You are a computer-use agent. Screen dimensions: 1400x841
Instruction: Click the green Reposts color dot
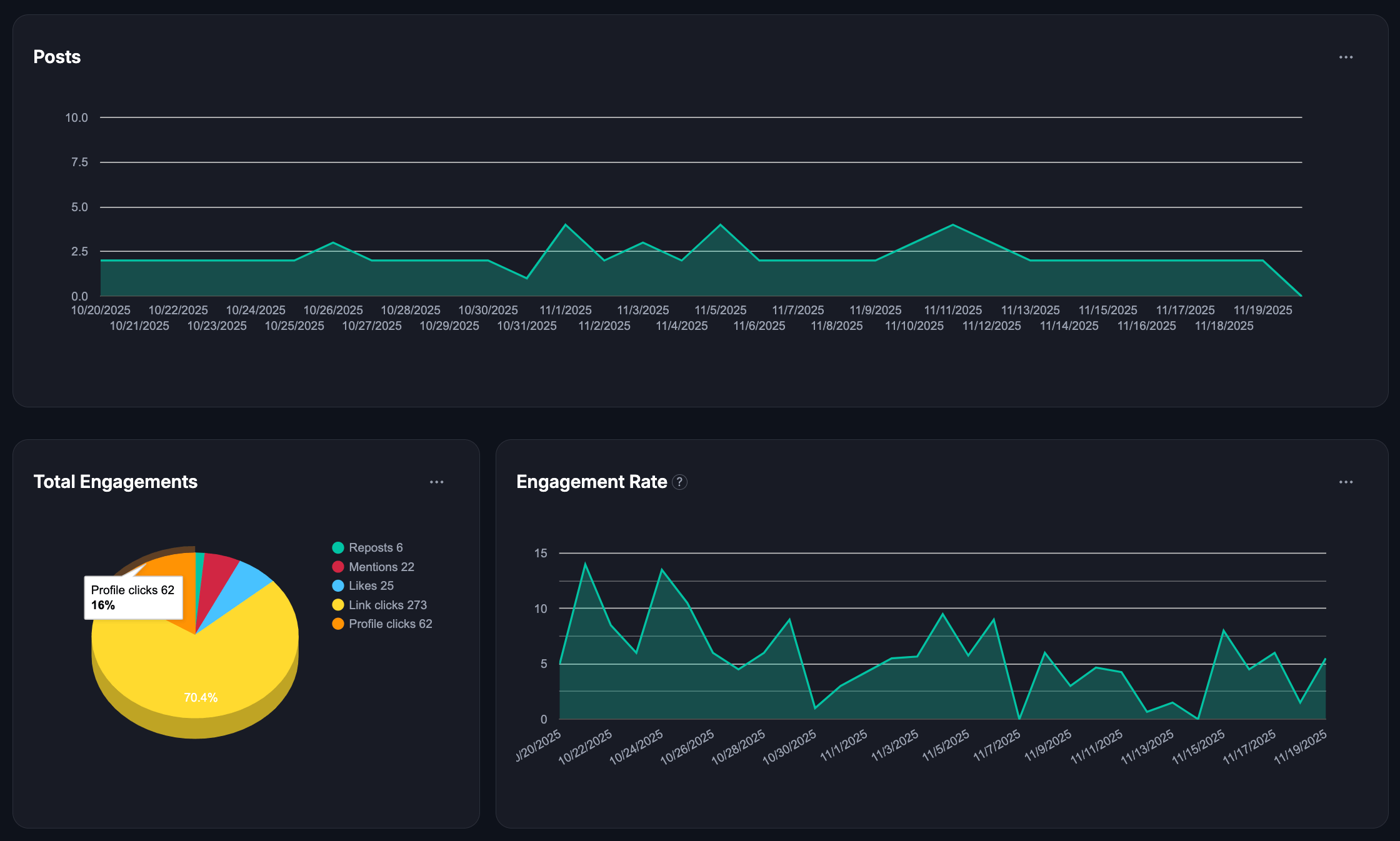[x=338, y=548]
